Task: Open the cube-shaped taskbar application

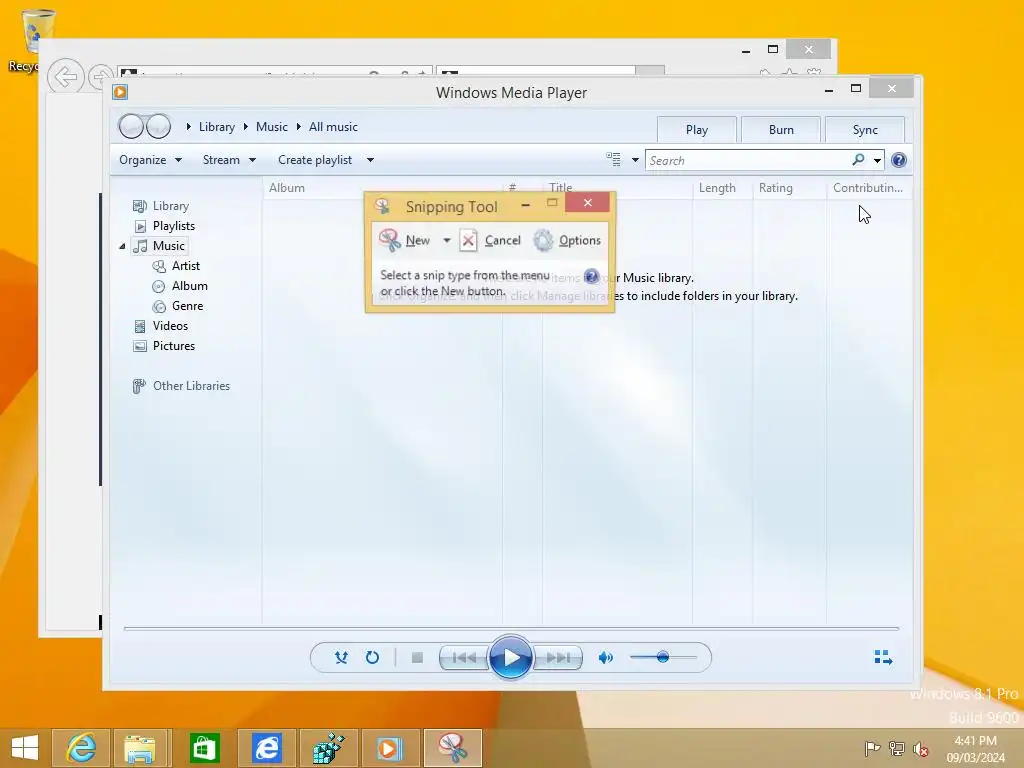Action: pyautogui.click(x=328, y=748)
